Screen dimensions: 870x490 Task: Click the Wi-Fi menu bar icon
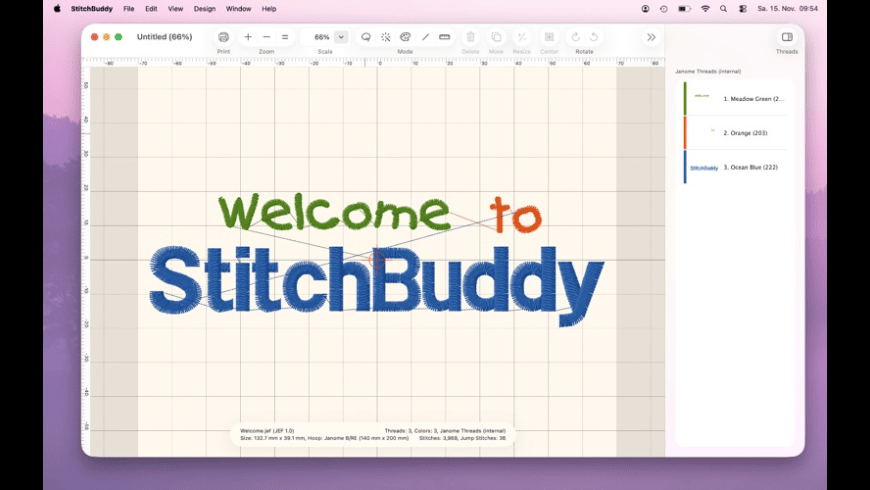coord(705,9)
